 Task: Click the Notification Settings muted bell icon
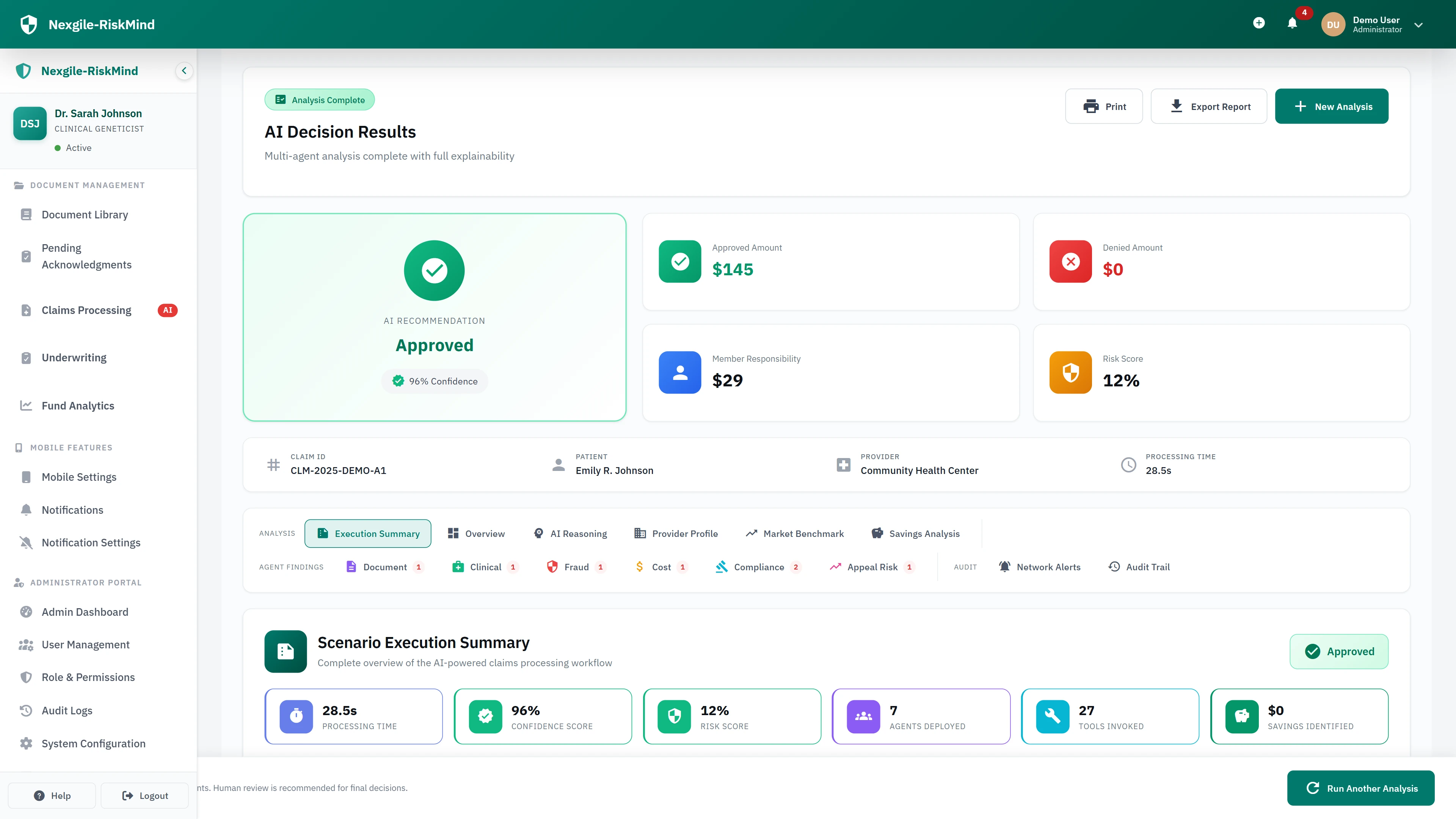click(x=26, y=543)
